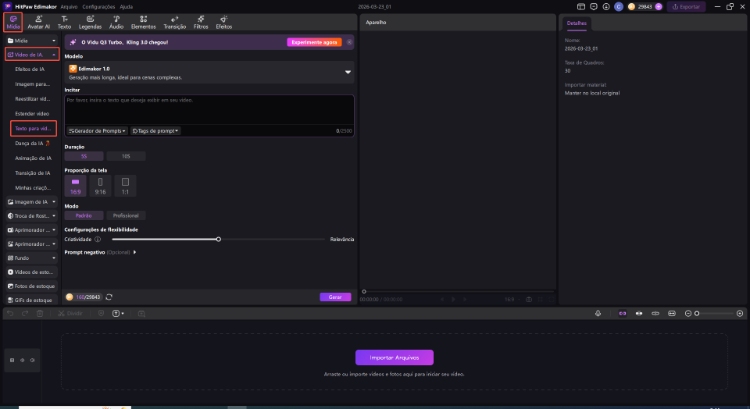Choose the 16:9 aspect ratio

76,186
